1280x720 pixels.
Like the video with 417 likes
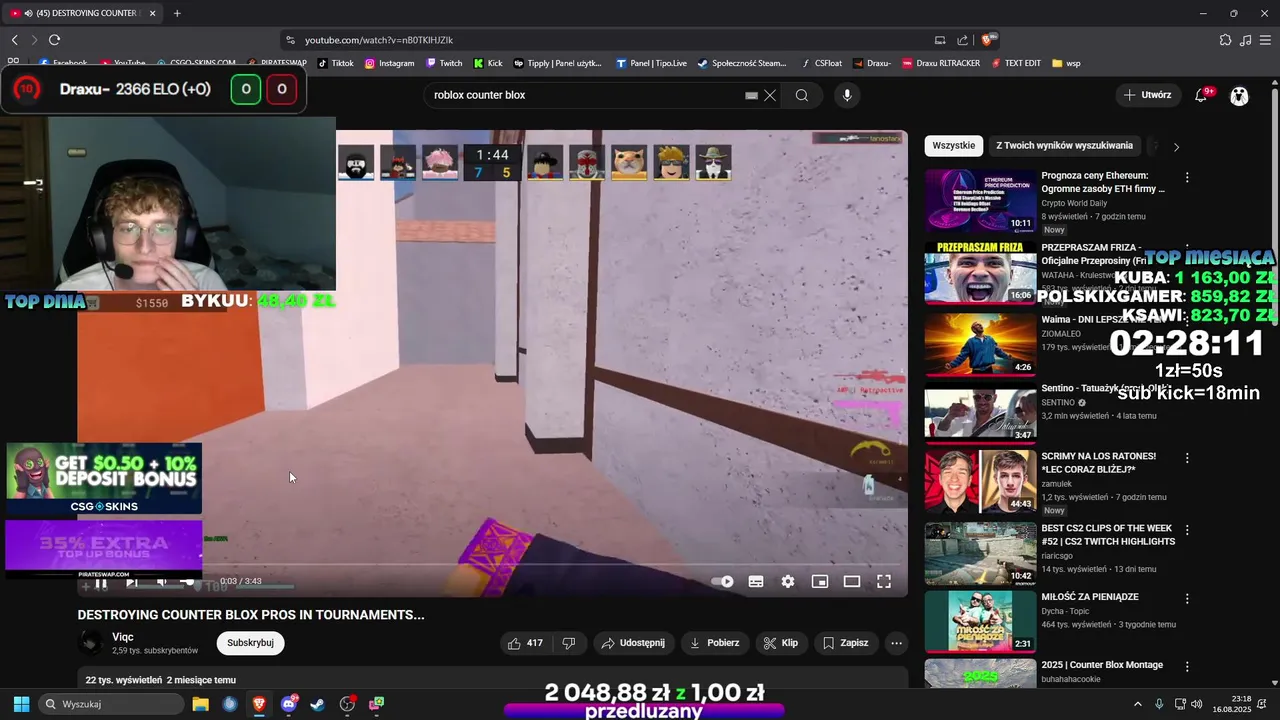click(x=525, y=643)
